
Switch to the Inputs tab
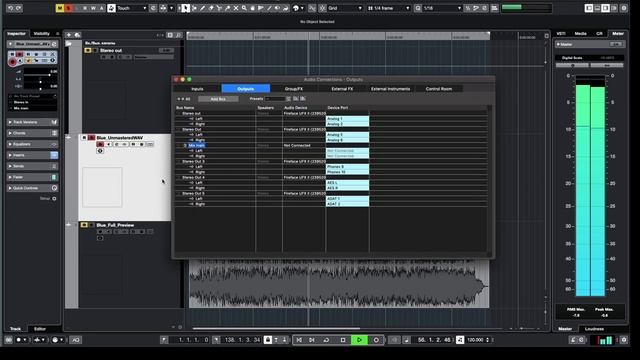point(197,89)
